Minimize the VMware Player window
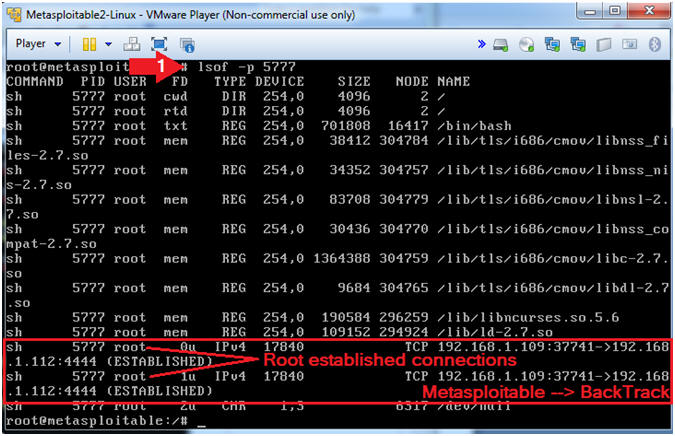 click(591, 11)
